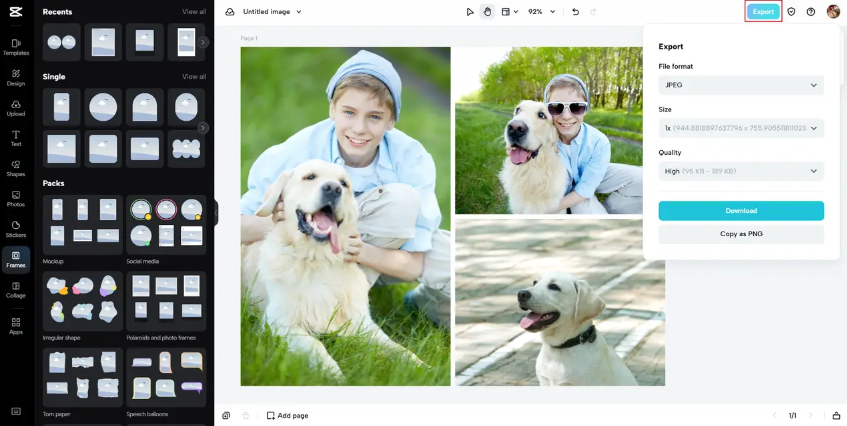Open the JPEG file format dropdown
The width and height of the screenshot is (847, 426).
pos(741,85)
